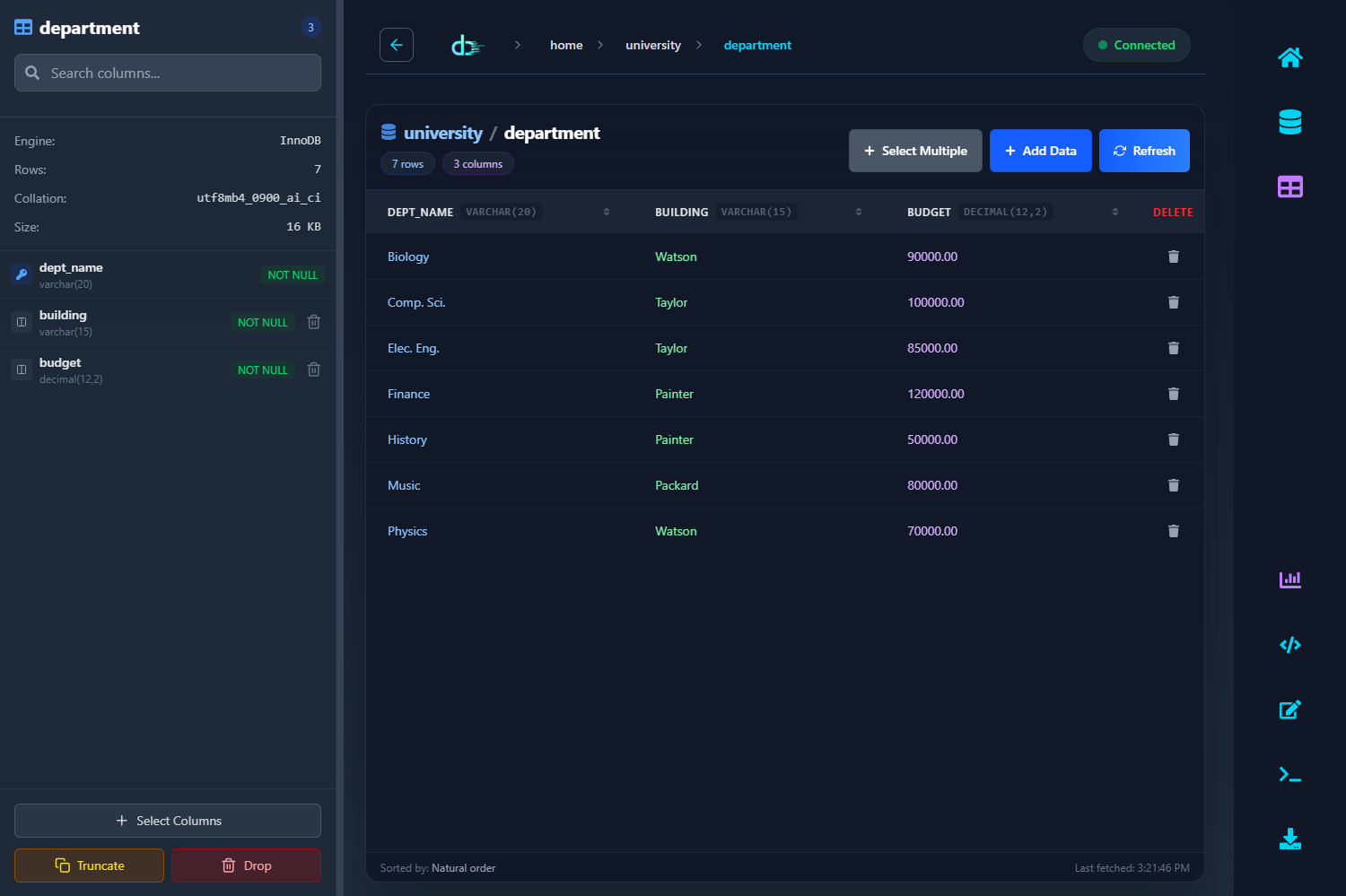Screen dimensions: 1346x896
Task: Click Add Data button
Action: (1041, 151)
